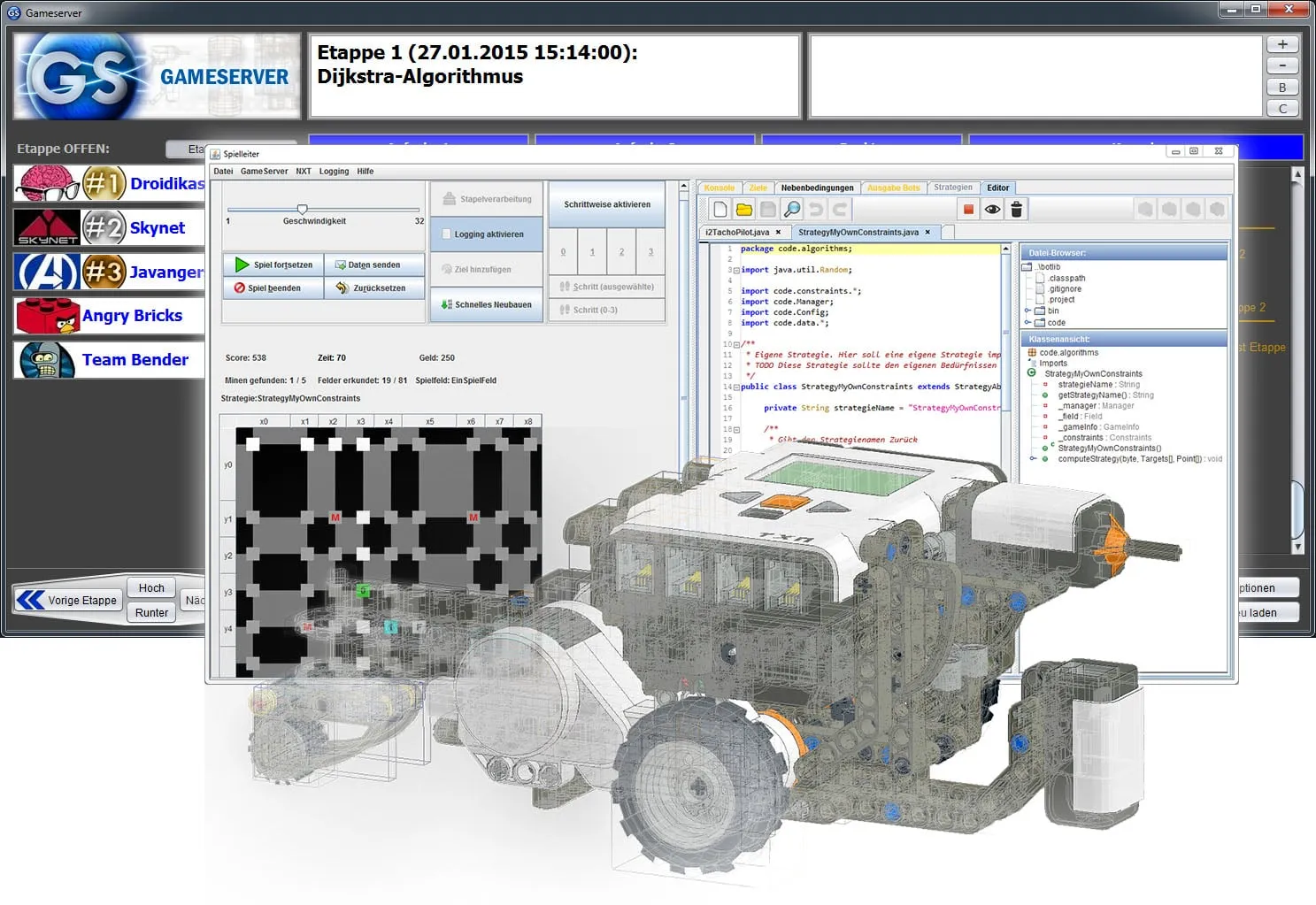Screen dimensions: 1316x905
Task: Toggle the eye visibility icon in editor toolbar
Action: pos(992,210)
